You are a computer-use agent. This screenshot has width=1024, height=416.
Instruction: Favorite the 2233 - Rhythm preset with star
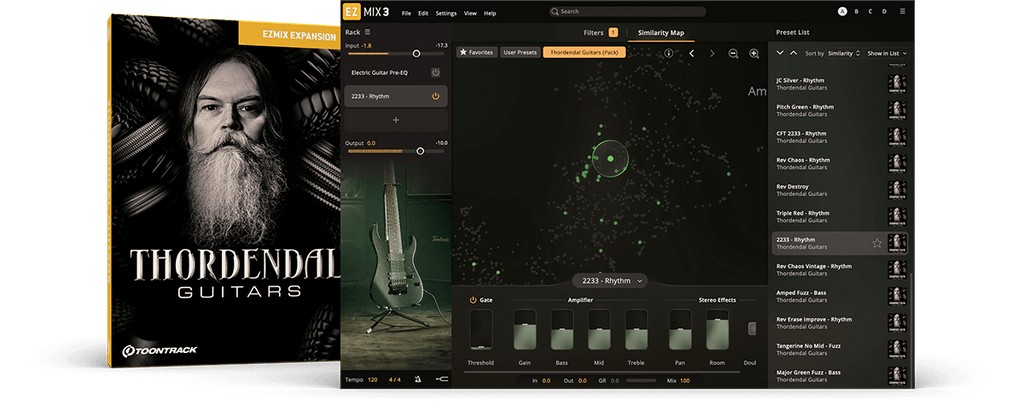point(877,243)
